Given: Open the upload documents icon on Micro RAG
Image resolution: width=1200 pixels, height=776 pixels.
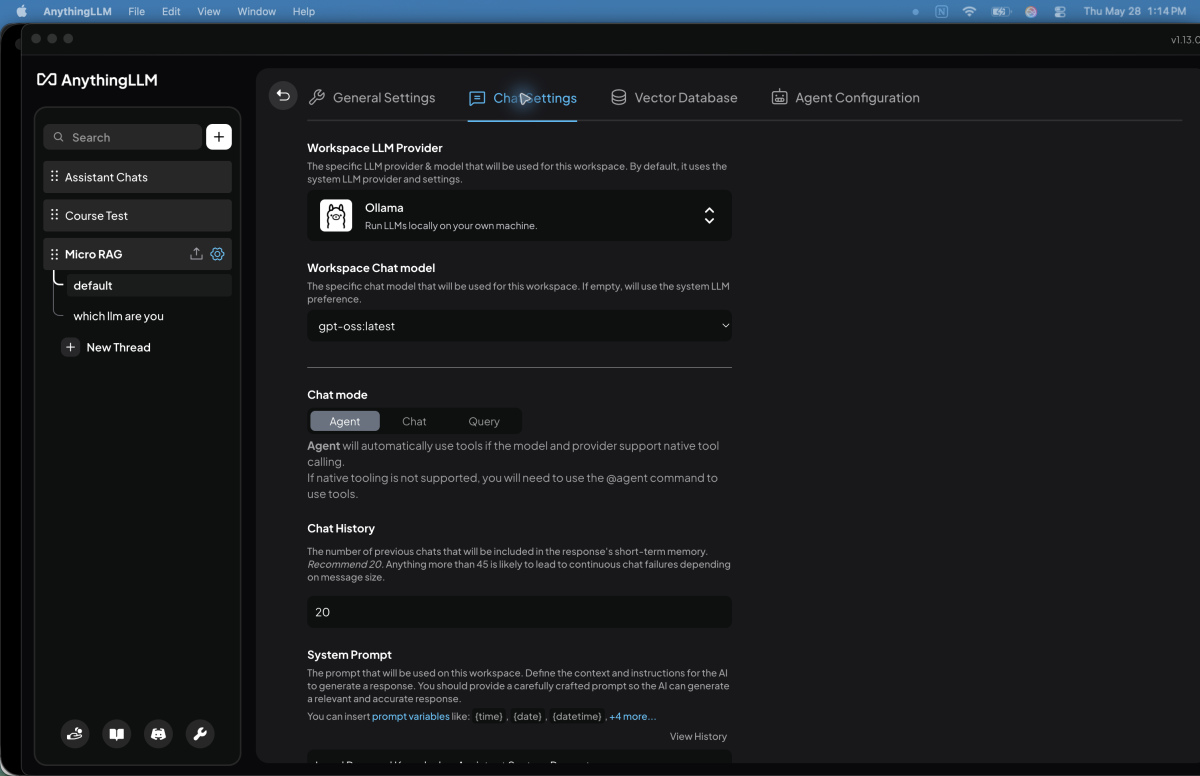Looking at the screenshot, I should coord(196,254).
